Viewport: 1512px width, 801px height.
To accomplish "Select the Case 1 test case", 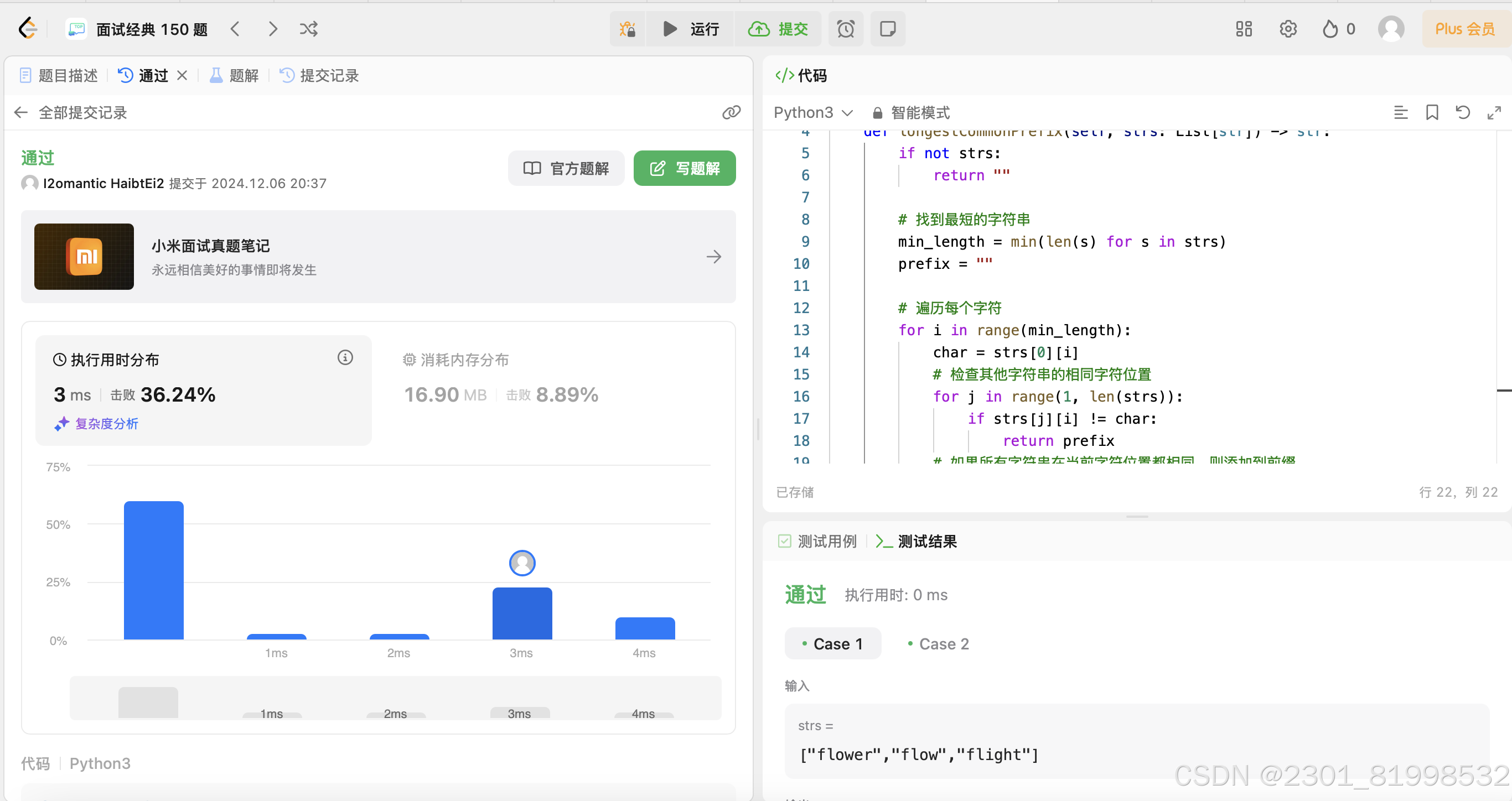I will coord(832,644).
